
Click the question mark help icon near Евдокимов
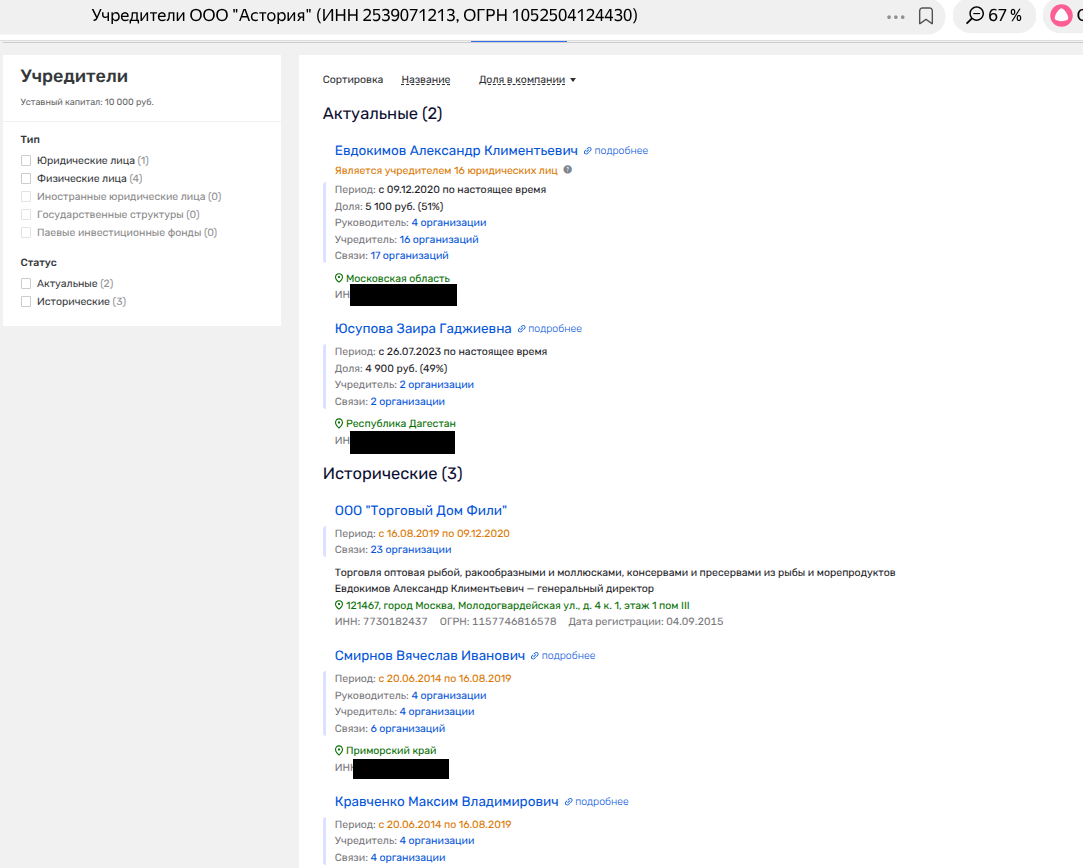pyautogui.click(x=568, y=171)
